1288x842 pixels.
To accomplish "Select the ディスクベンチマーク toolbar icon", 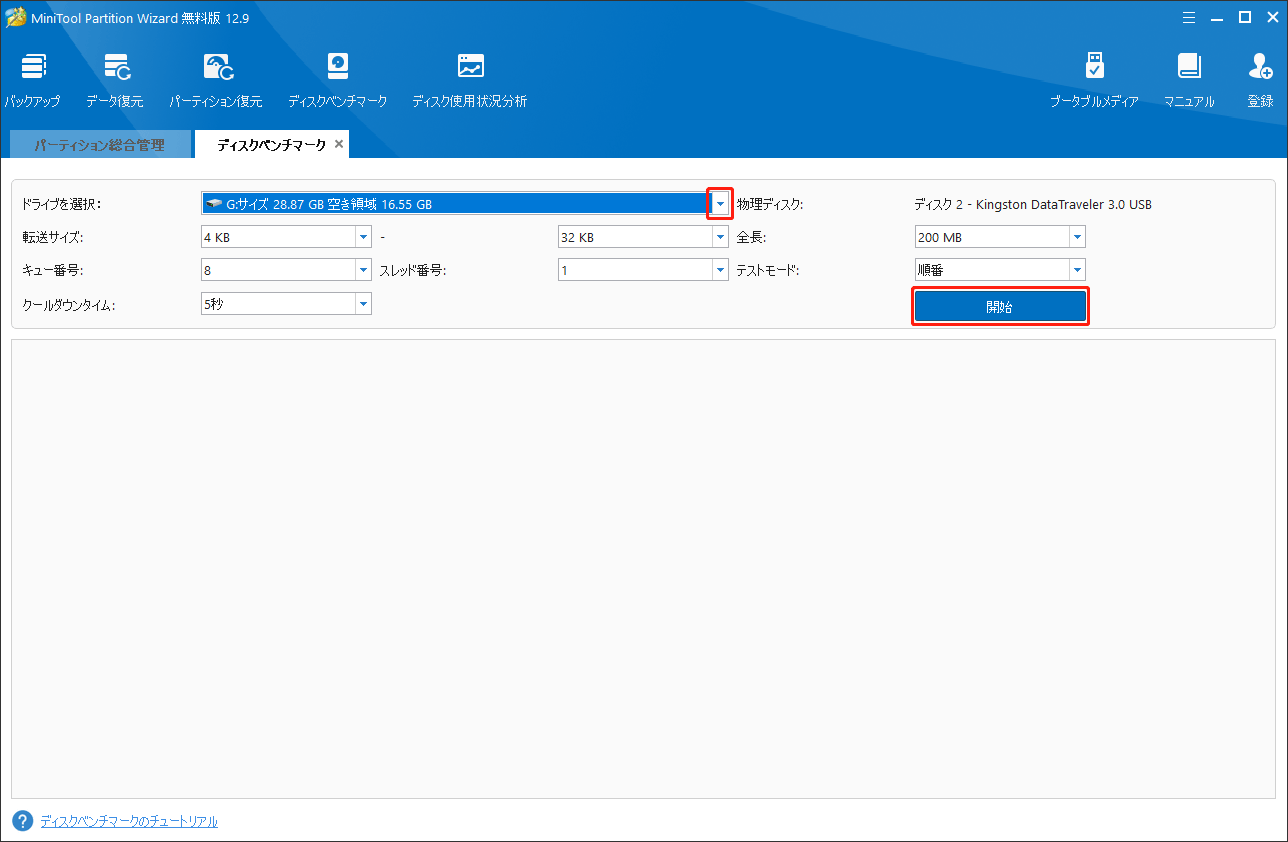I will click(338, 68).
